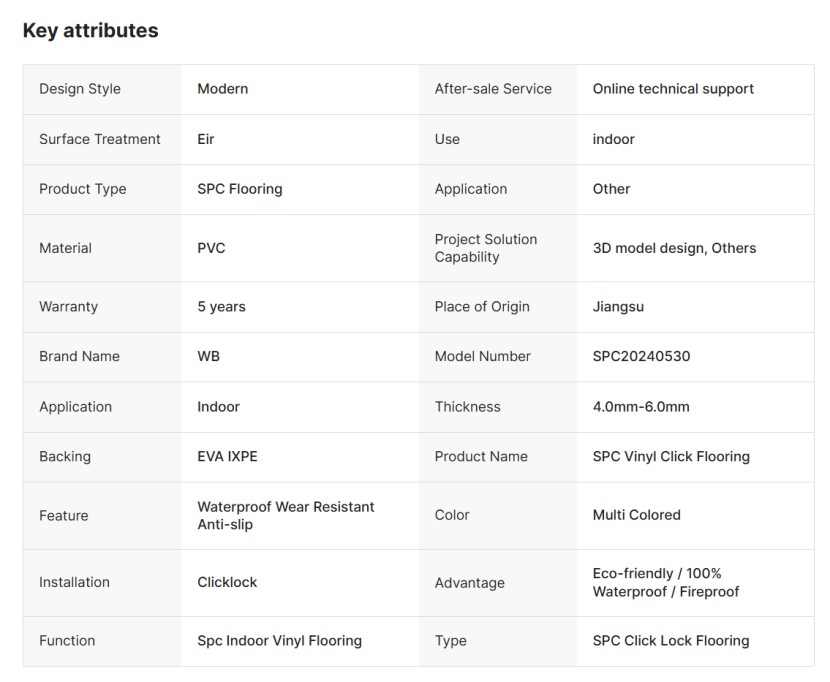Select the Design Style label cell
This screenshot has height=682, width=830.
[x=102, y=89]
